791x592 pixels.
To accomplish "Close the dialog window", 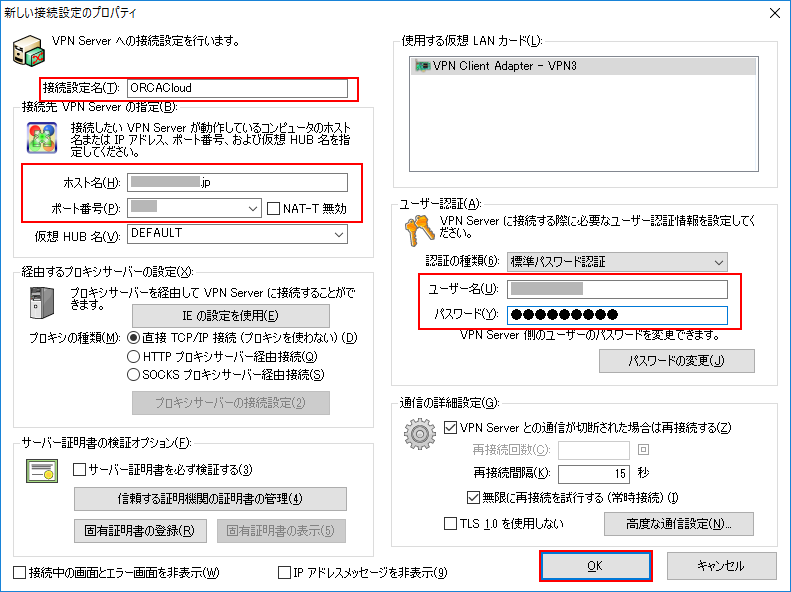I will coord(775,13).
